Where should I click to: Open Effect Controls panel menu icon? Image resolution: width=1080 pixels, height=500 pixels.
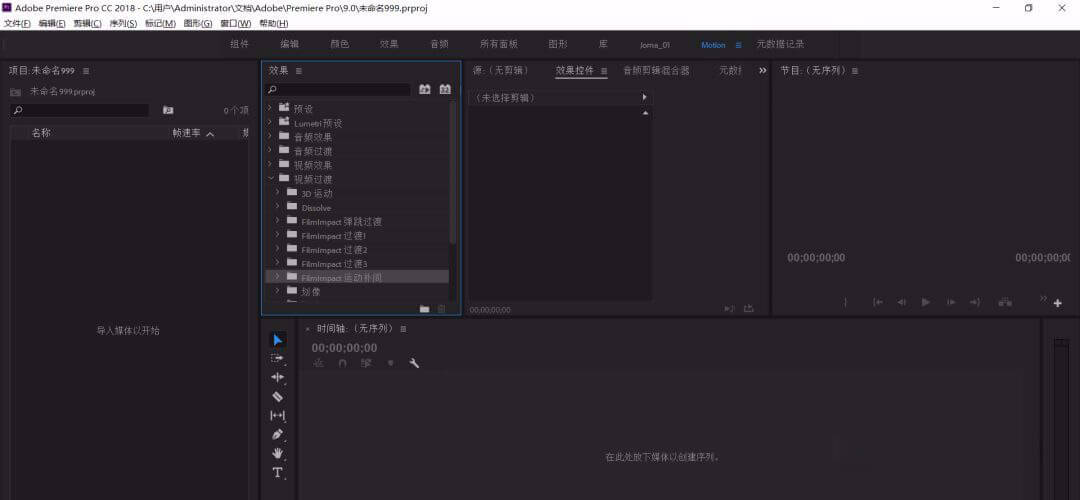click(x=604, y=71)
